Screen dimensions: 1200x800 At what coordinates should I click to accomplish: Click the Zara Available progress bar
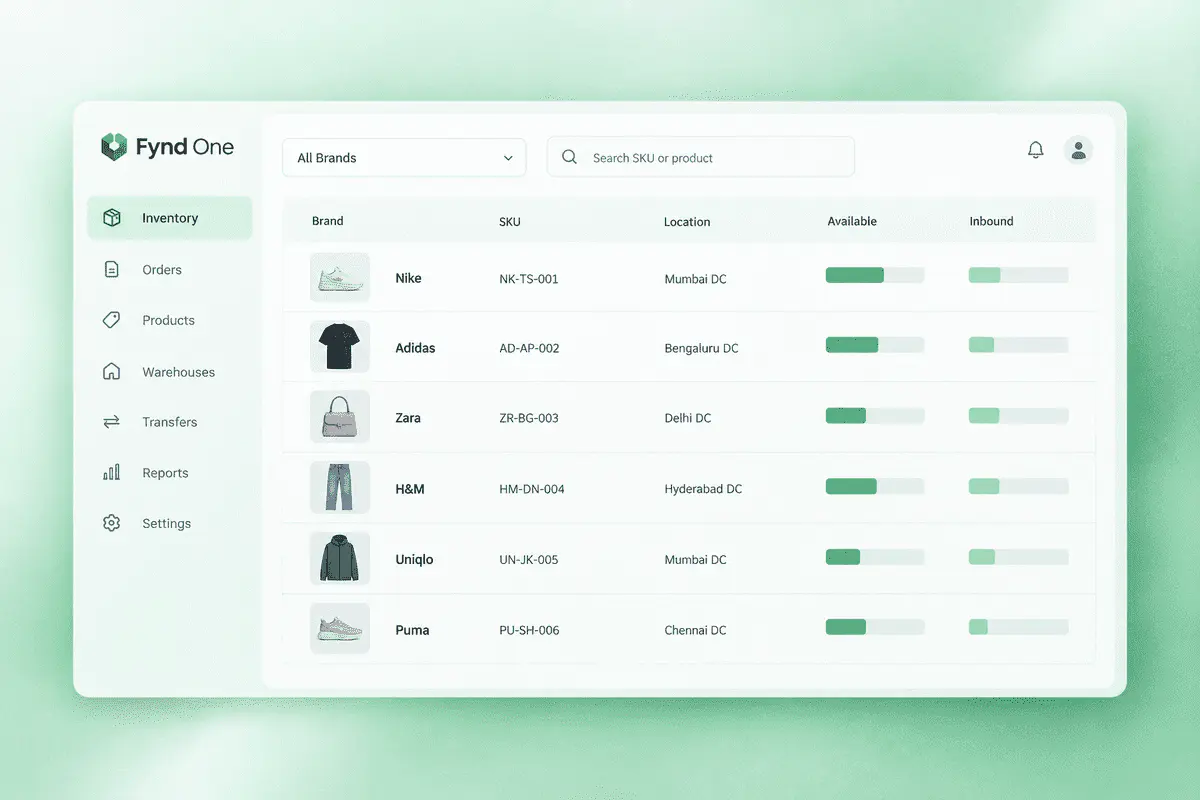click(875, 415)
